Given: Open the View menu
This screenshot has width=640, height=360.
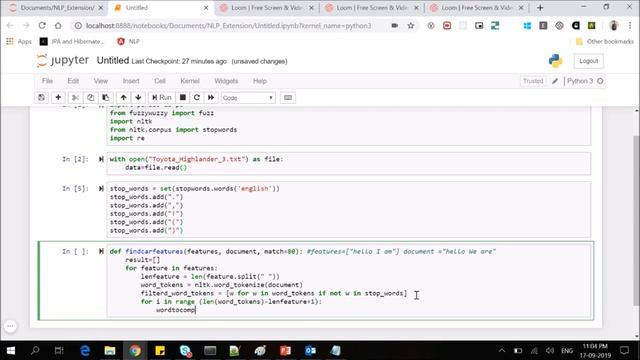Looking at the screenshot, I should 101,81.
